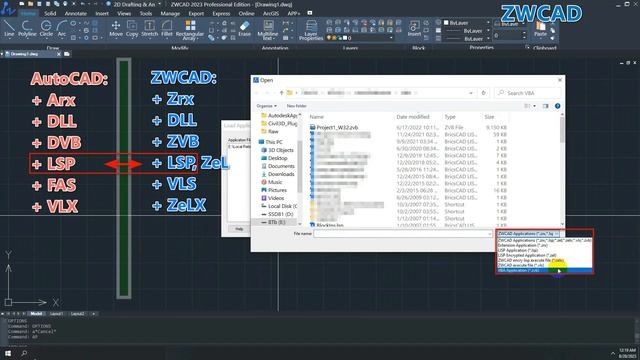640x360 pixels.
Task: Switch to the Model layout tab
Action: [x=36, y=314]
